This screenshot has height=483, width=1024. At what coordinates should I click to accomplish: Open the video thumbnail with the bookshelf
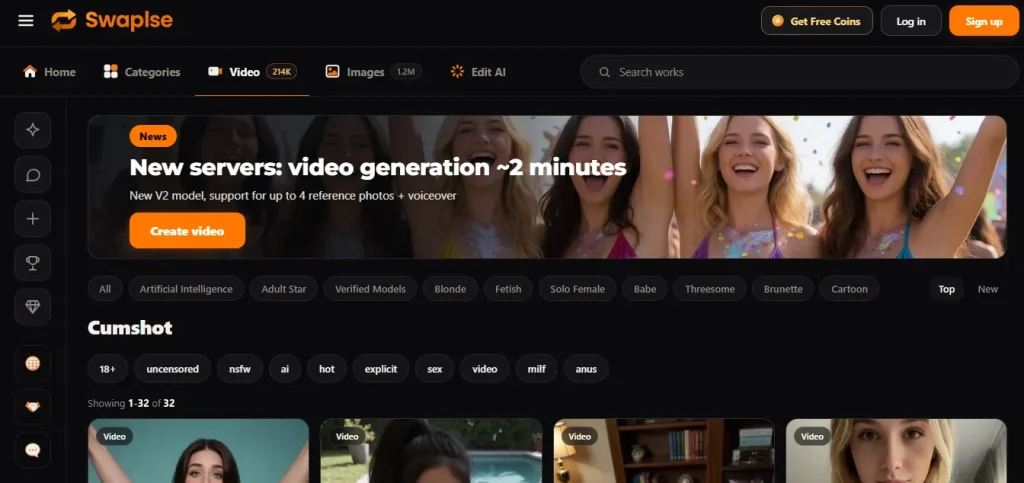coord(664,450)
